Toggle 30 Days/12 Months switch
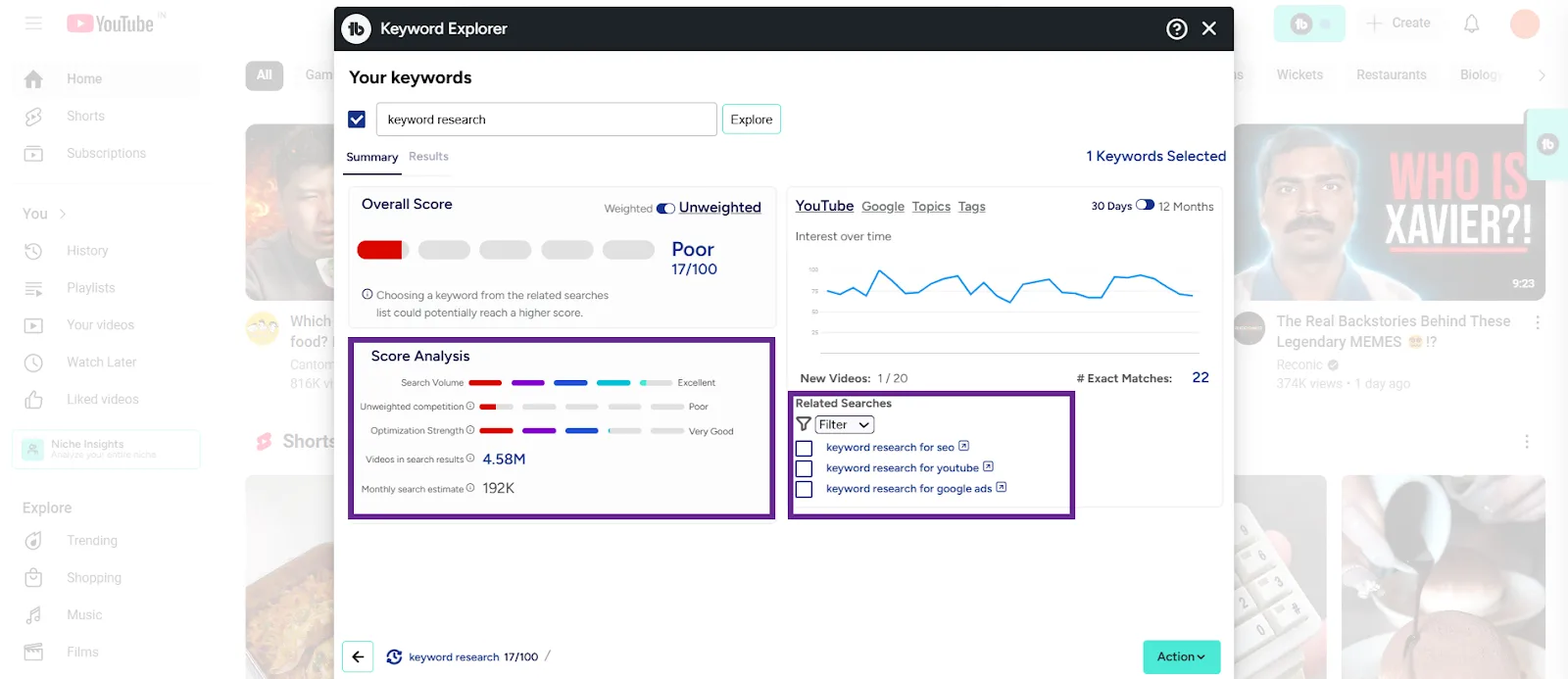The image size is (1568, 679). tap(1145, 205)
